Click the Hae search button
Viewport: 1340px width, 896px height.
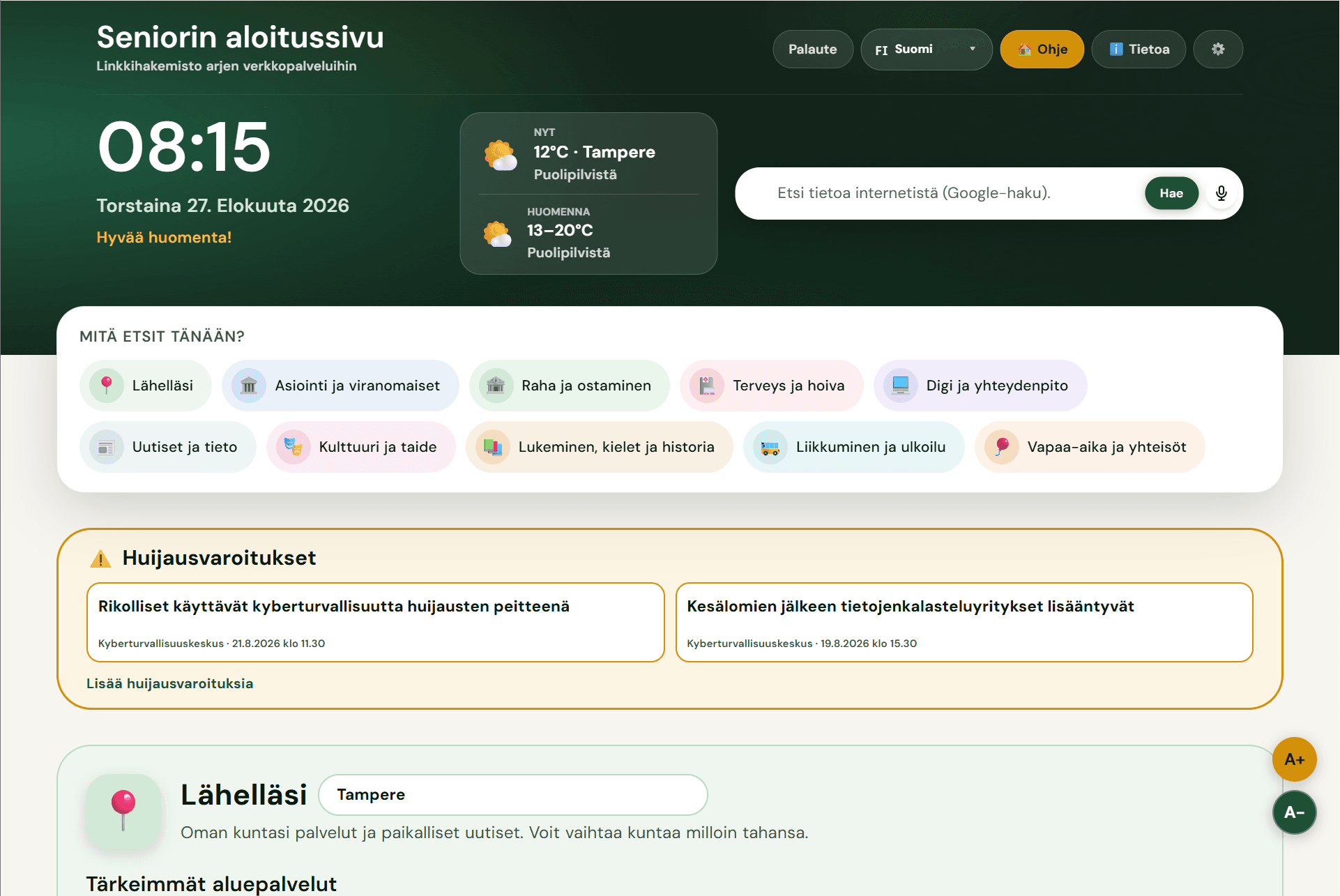pyautogui.click(x=1171, y=193)
